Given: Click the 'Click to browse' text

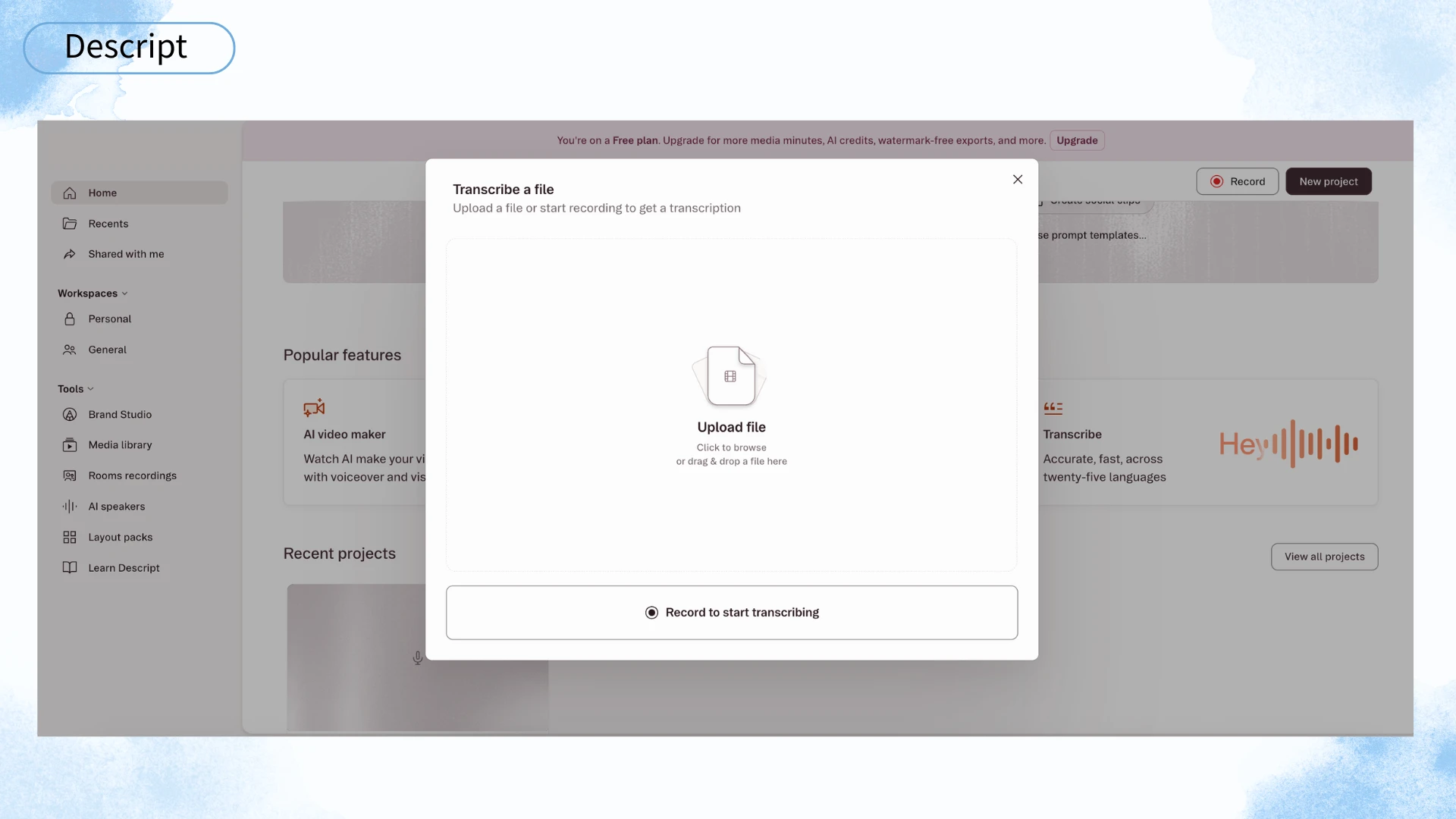Looking at the screenshot, I should tap(732, 447).
